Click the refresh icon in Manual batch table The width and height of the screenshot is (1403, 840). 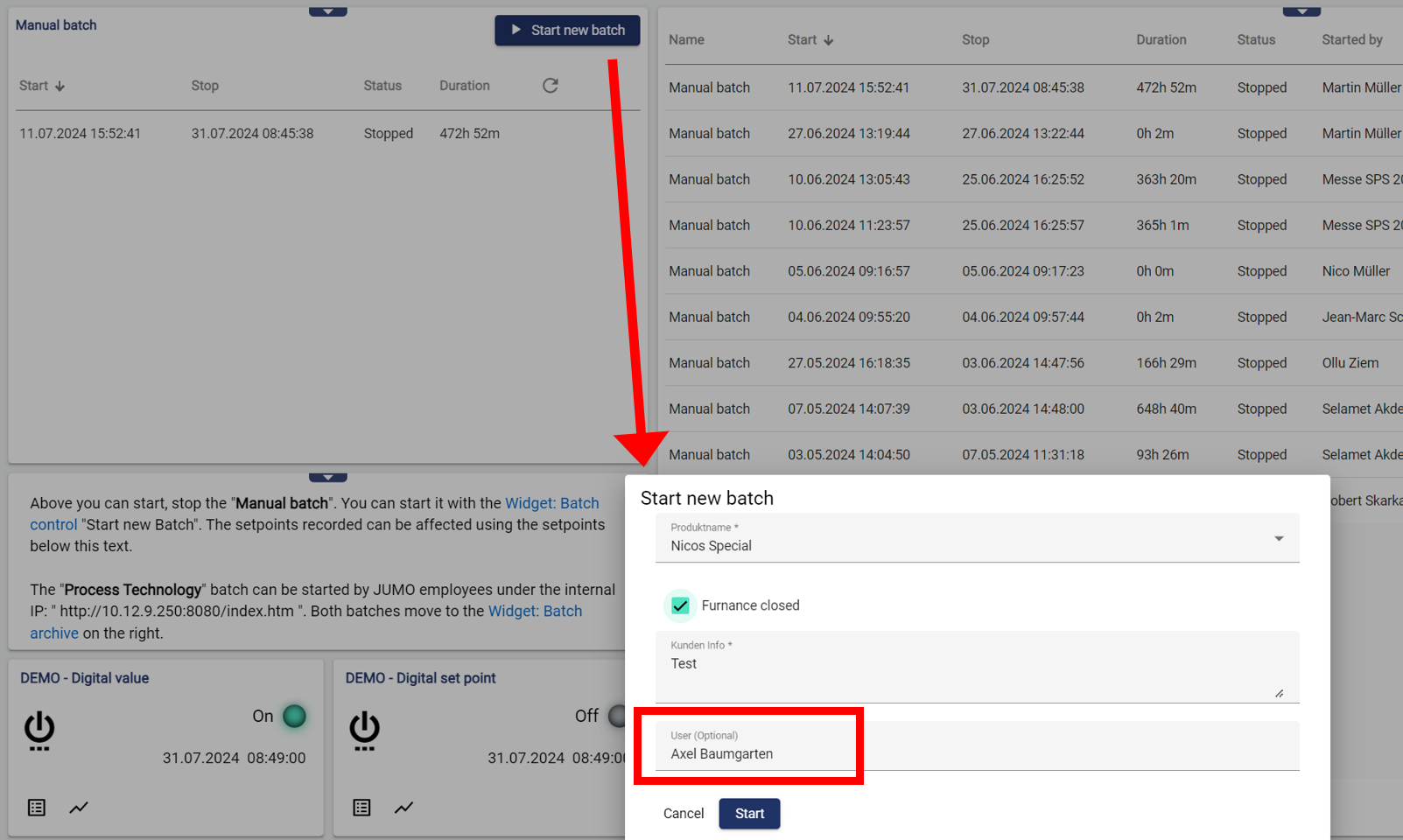point(550,86)
